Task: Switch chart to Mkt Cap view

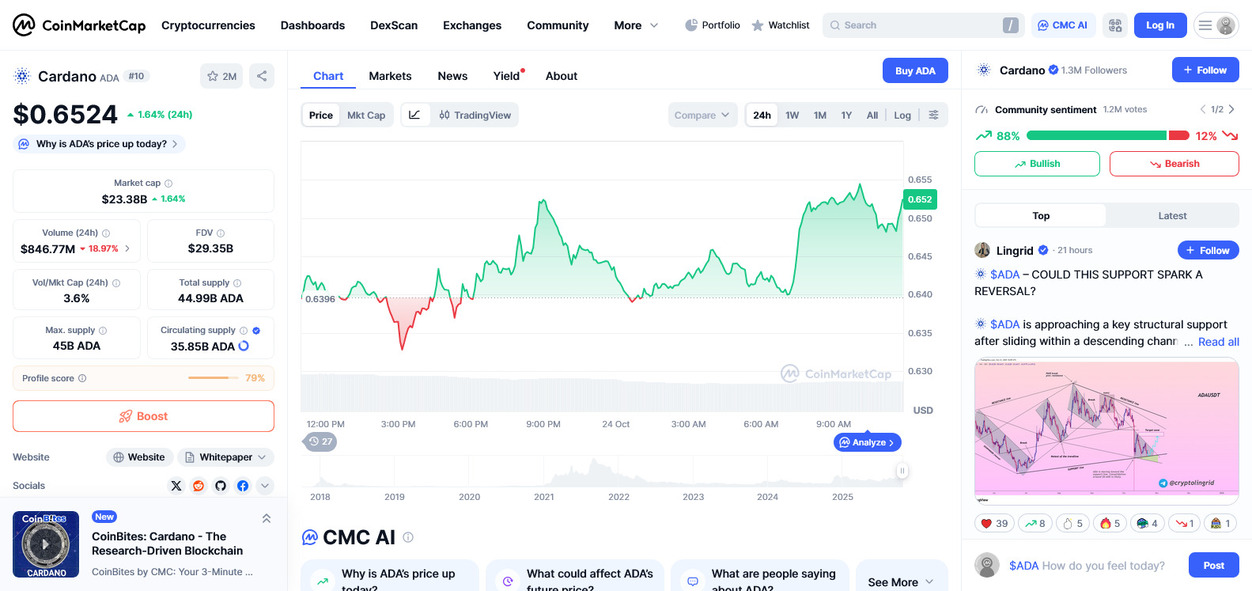Action: click(366, 115)
